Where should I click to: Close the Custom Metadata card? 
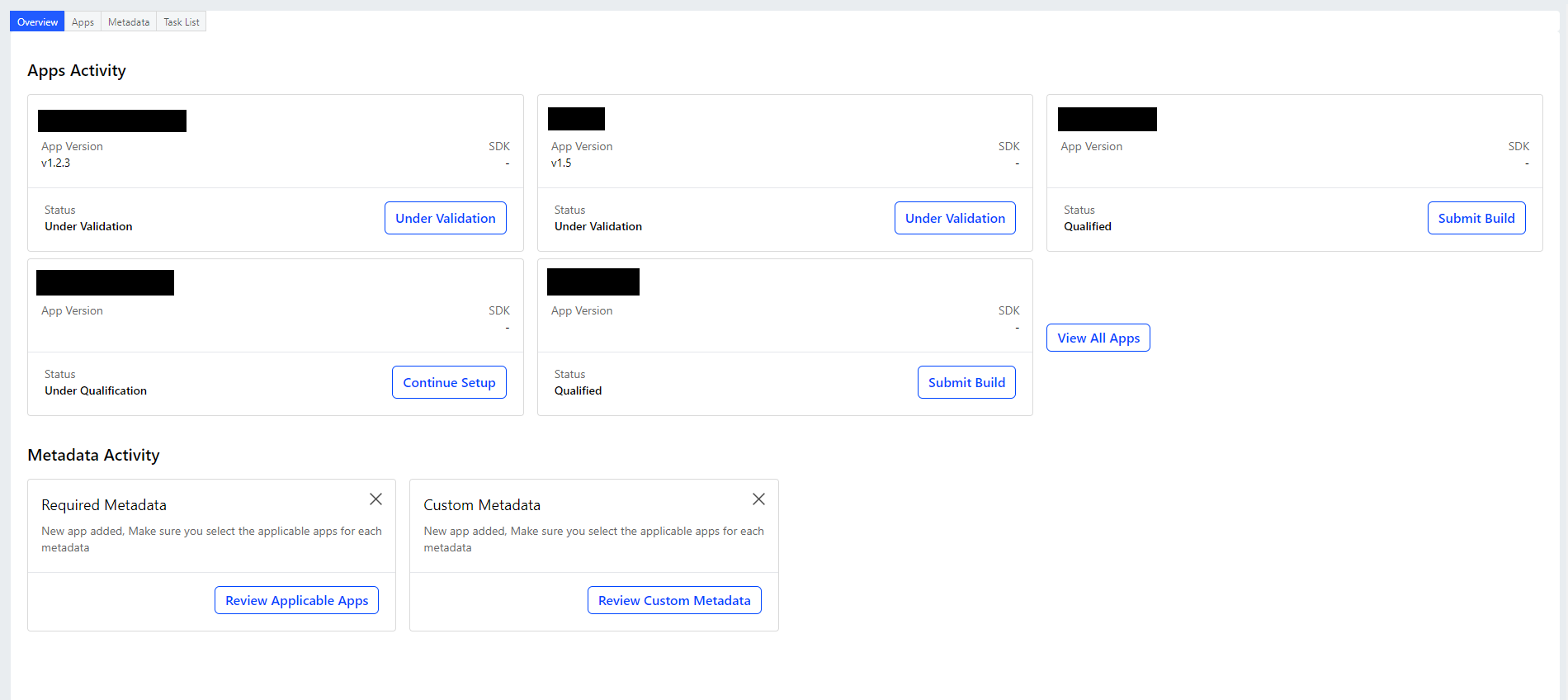758,499
